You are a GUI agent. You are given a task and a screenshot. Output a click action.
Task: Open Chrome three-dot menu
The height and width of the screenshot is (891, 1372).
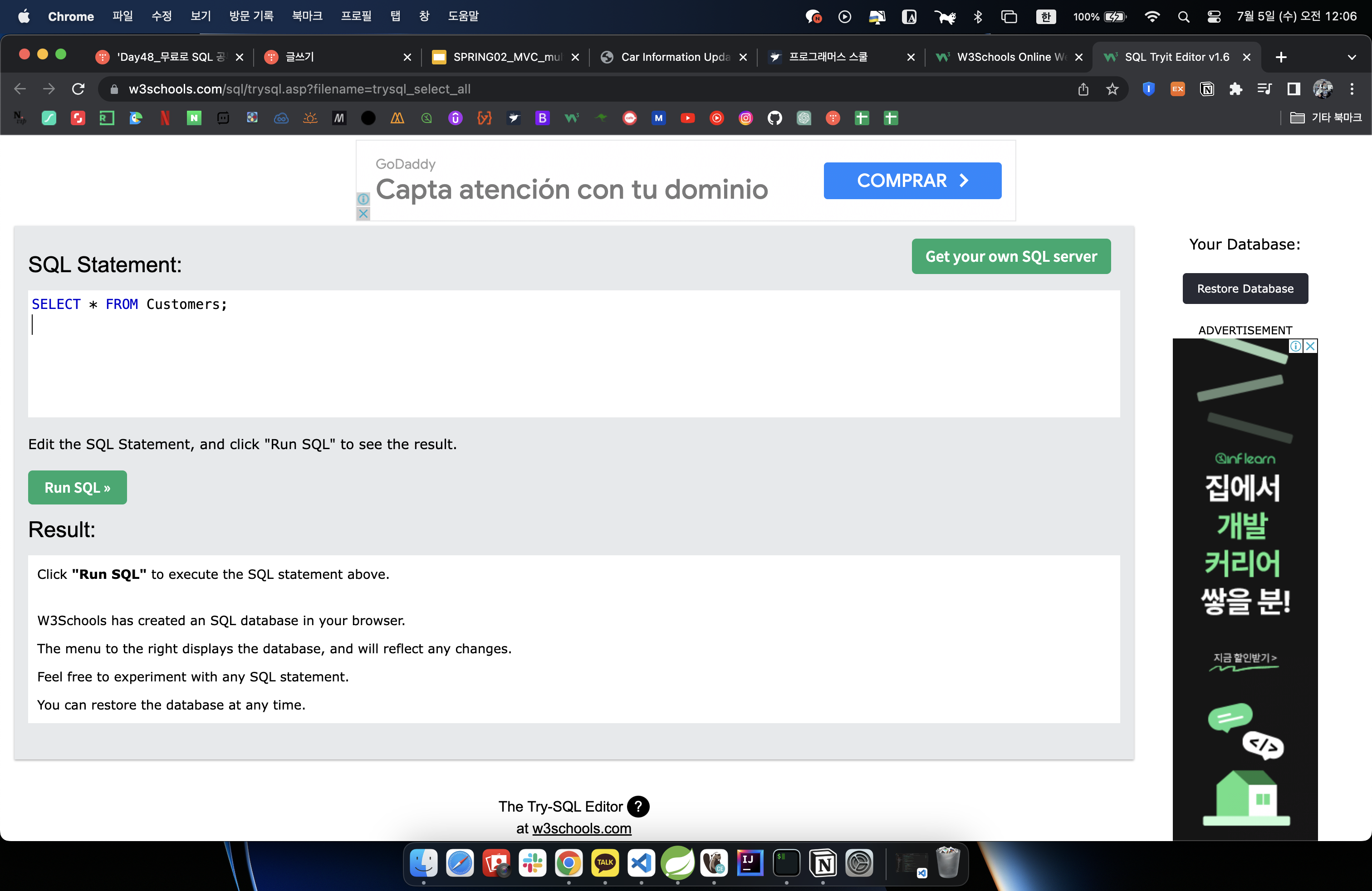coord(1352,89)
